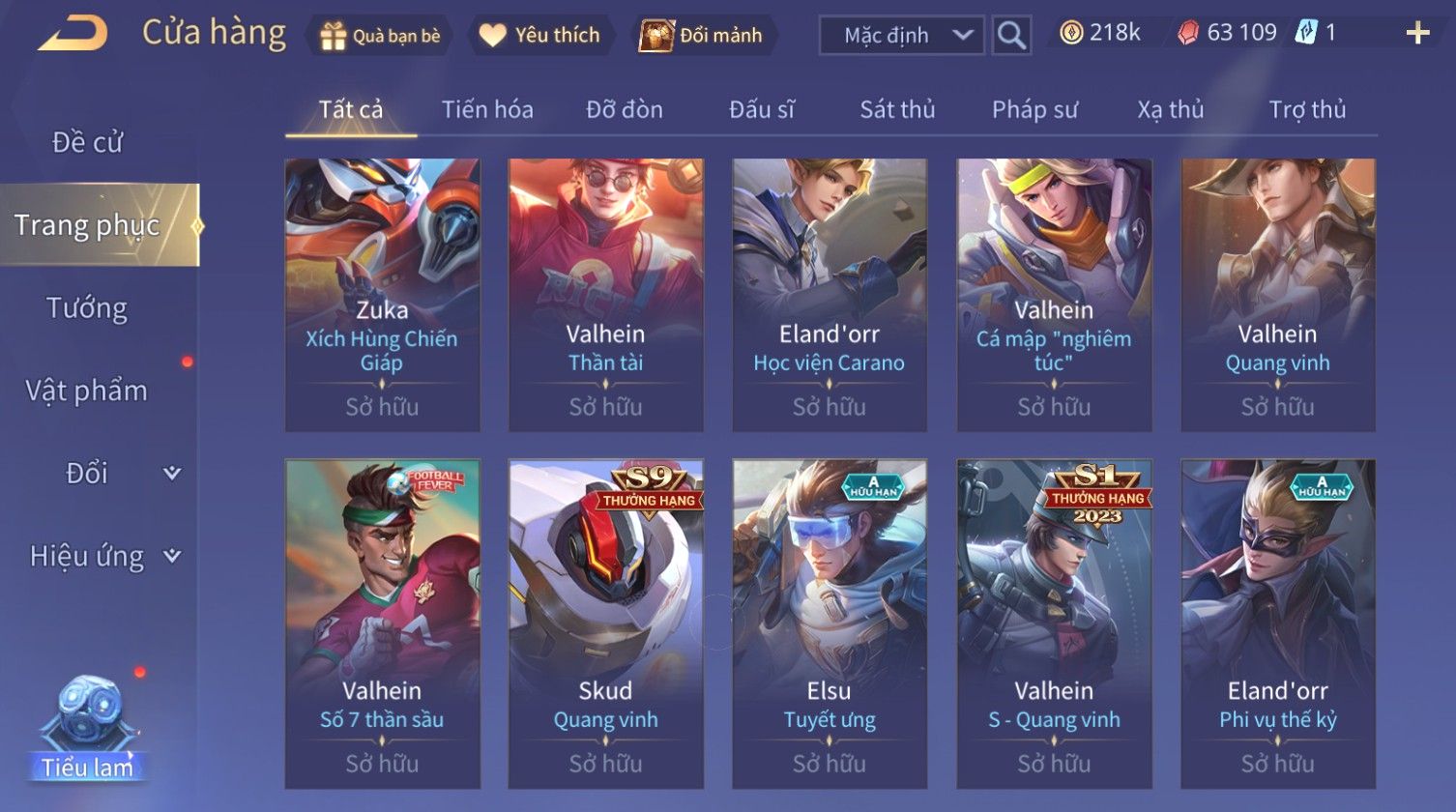Image resolution: width=1456 pixels, height=812 pixels.
Task: Open the Mặc định sort dropdown
Action: (x=901, y=36)
